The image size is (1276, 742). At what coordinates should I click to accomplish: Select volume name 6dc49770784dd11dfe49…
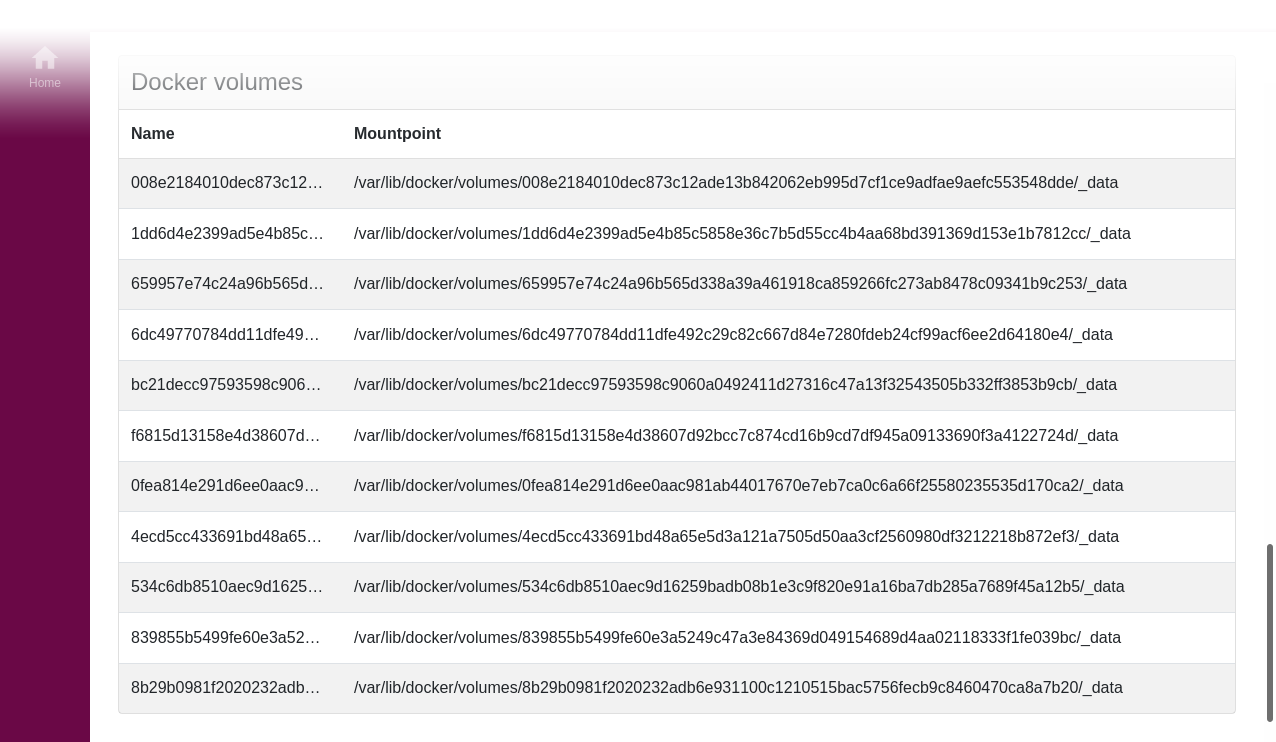pyautogui.click(x=225, y=335)
